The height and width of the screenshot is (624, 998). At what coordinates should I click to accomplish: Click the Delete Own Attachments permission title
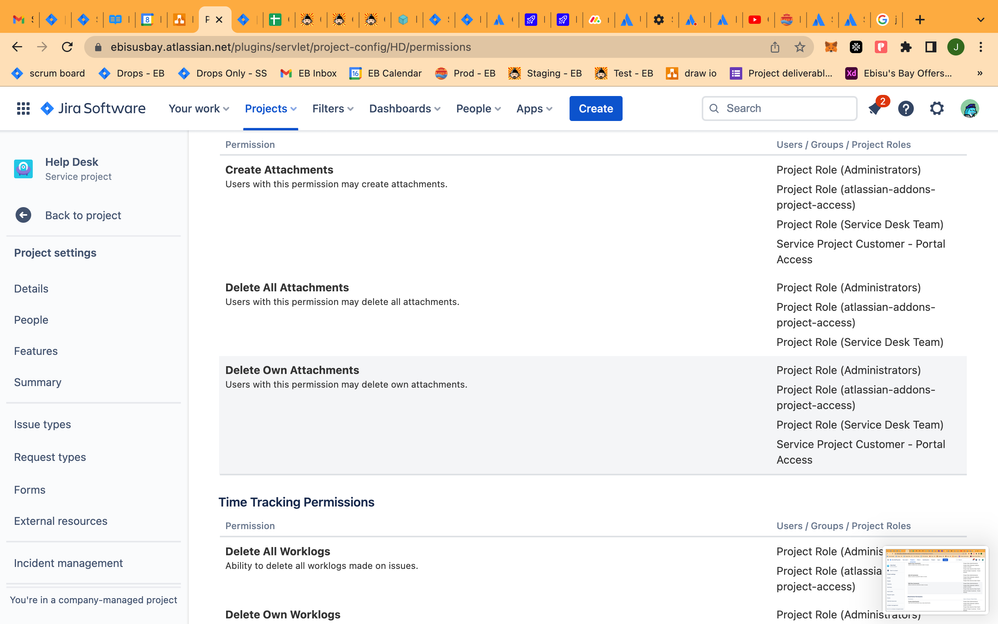coord(292,370)
